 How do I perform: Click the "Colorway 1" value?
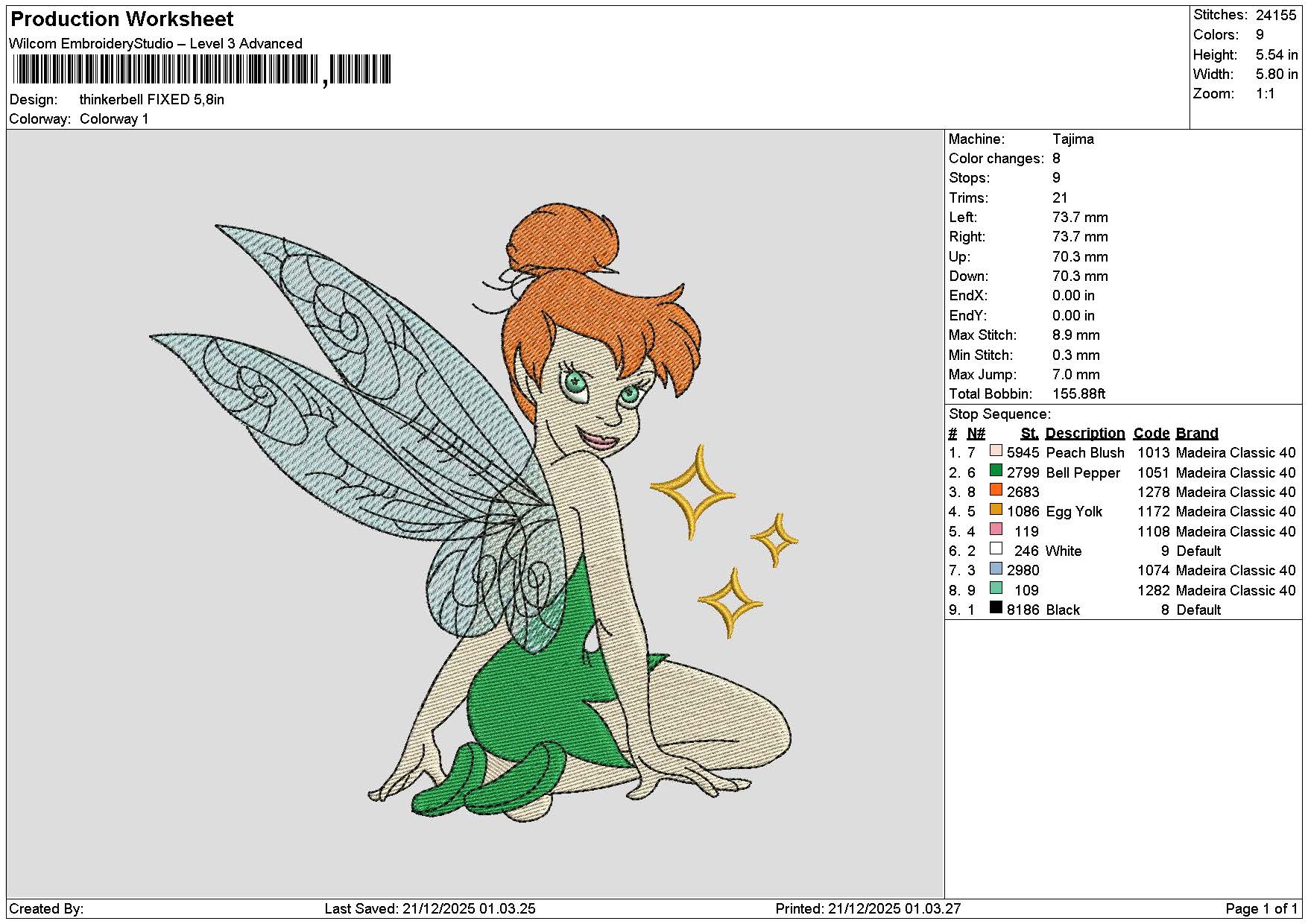pos(114,119)
